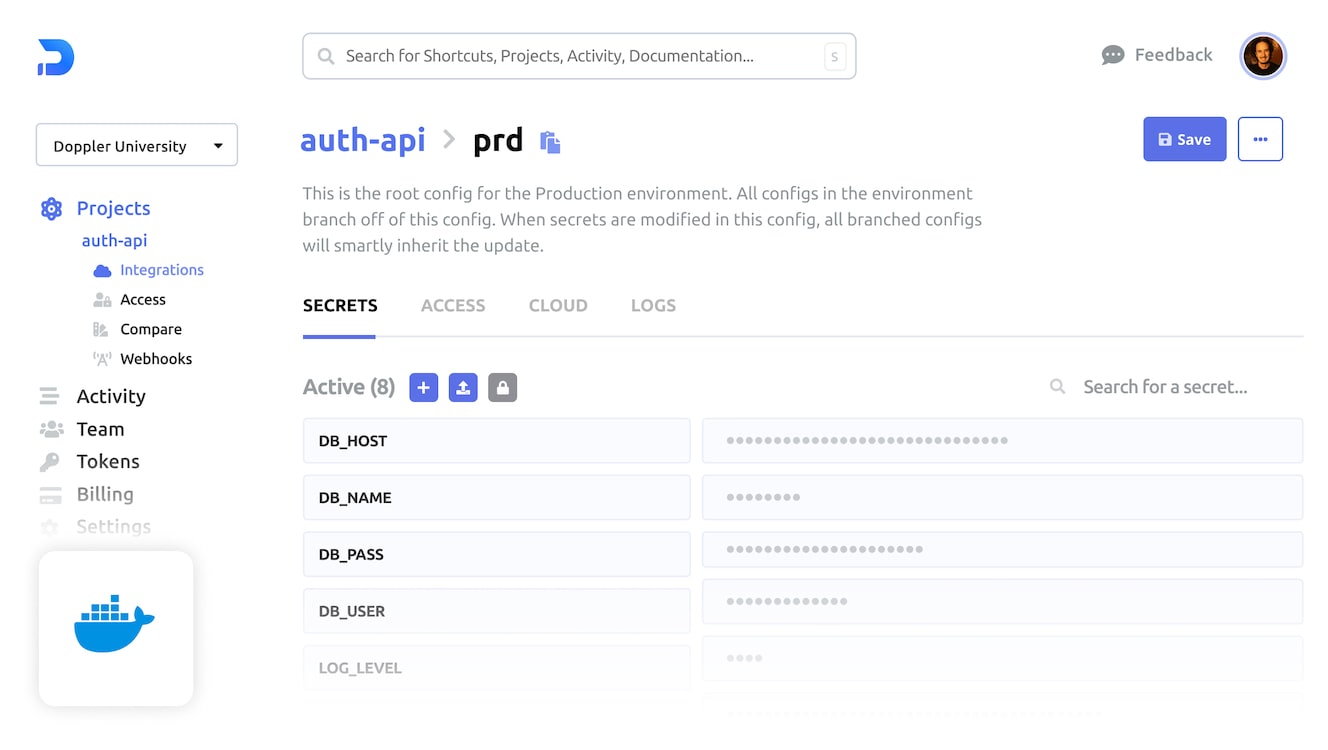
Task: Open Team using the people icon
Action: (51, 428)
